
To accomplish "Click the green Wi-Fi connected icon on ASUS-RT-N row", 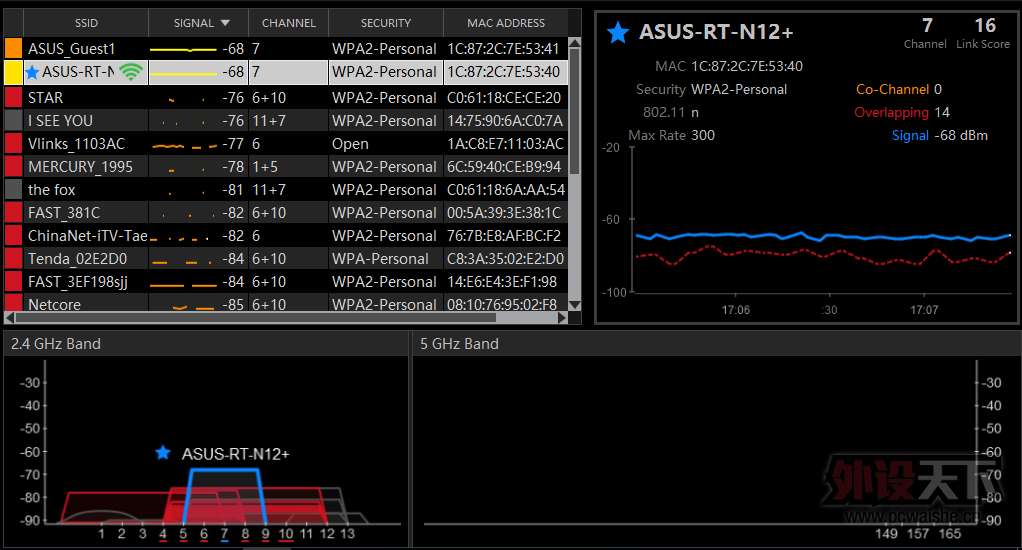I will point(131,72).
